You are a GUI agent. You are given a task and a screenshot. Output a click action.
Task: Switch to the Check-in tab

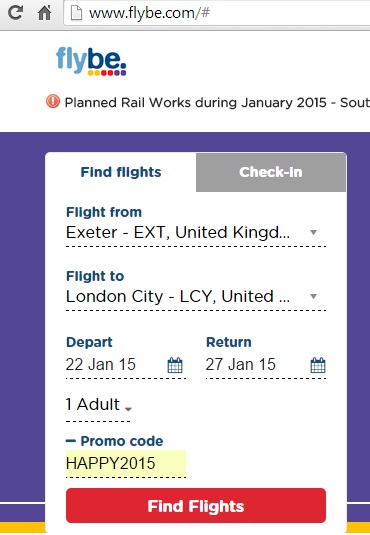(x=271, y=172)
